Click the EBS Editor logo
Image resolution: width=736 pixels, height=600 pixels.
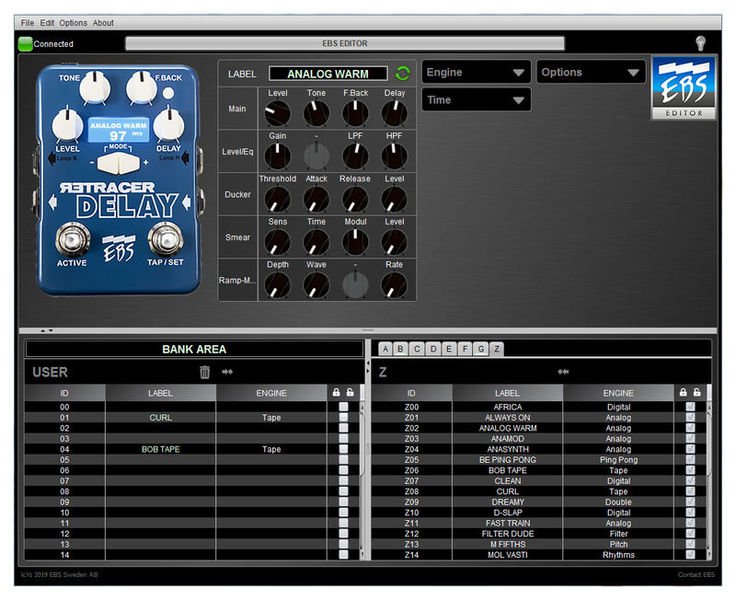684,88
